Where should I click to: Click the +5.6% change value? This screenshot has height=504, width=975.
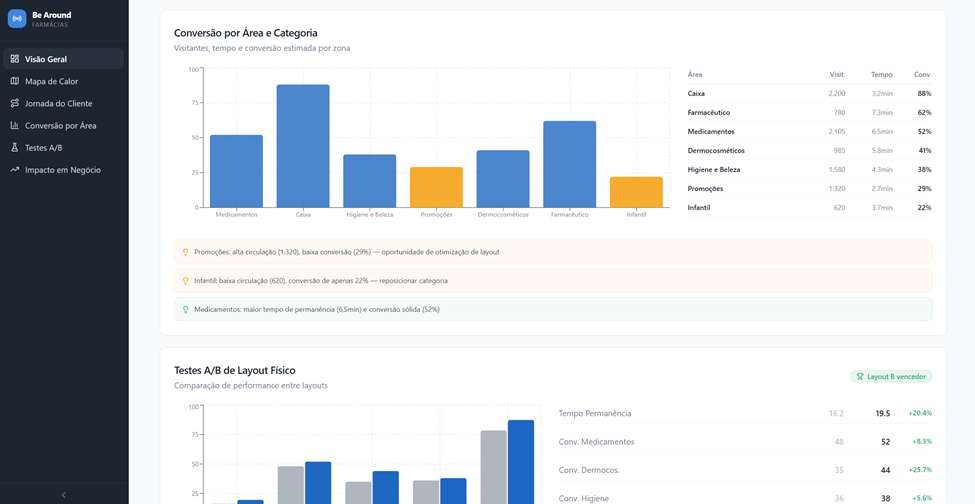(x=922, y=498)
